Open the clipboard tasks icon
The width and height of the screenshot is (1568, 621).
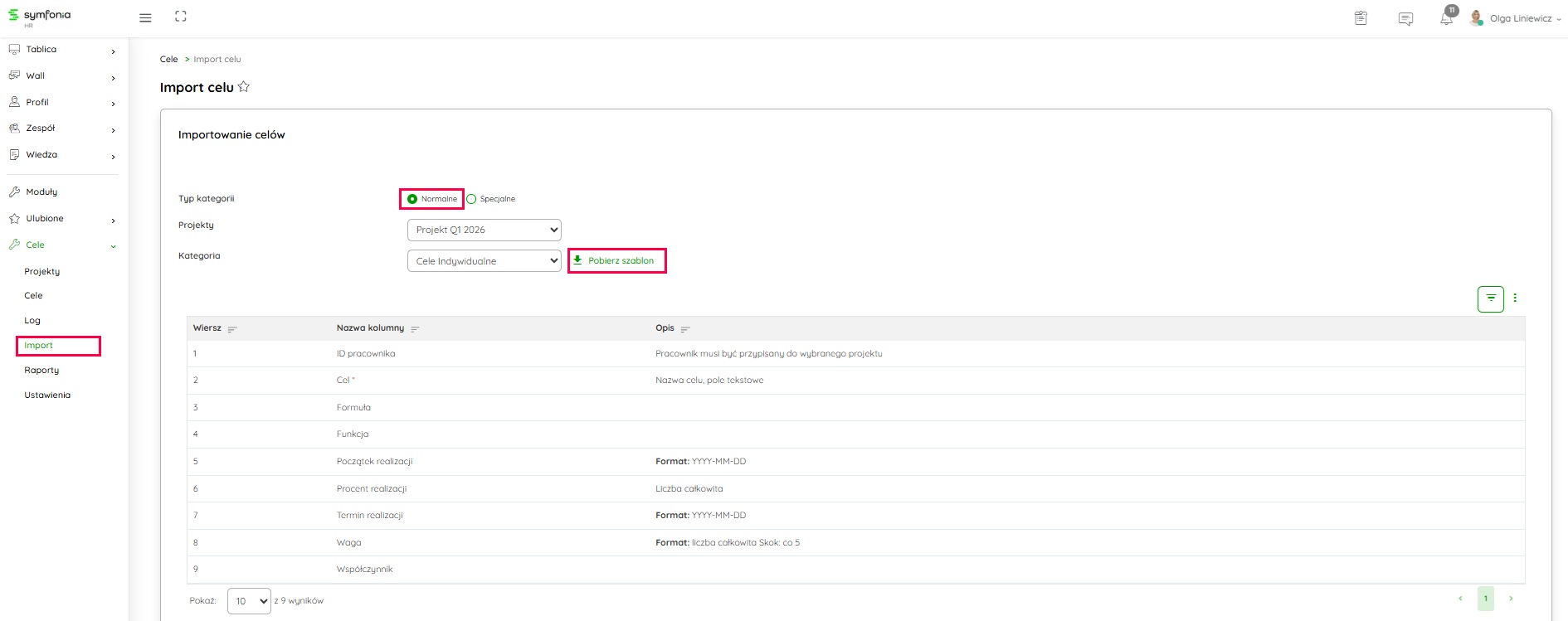1361,18
